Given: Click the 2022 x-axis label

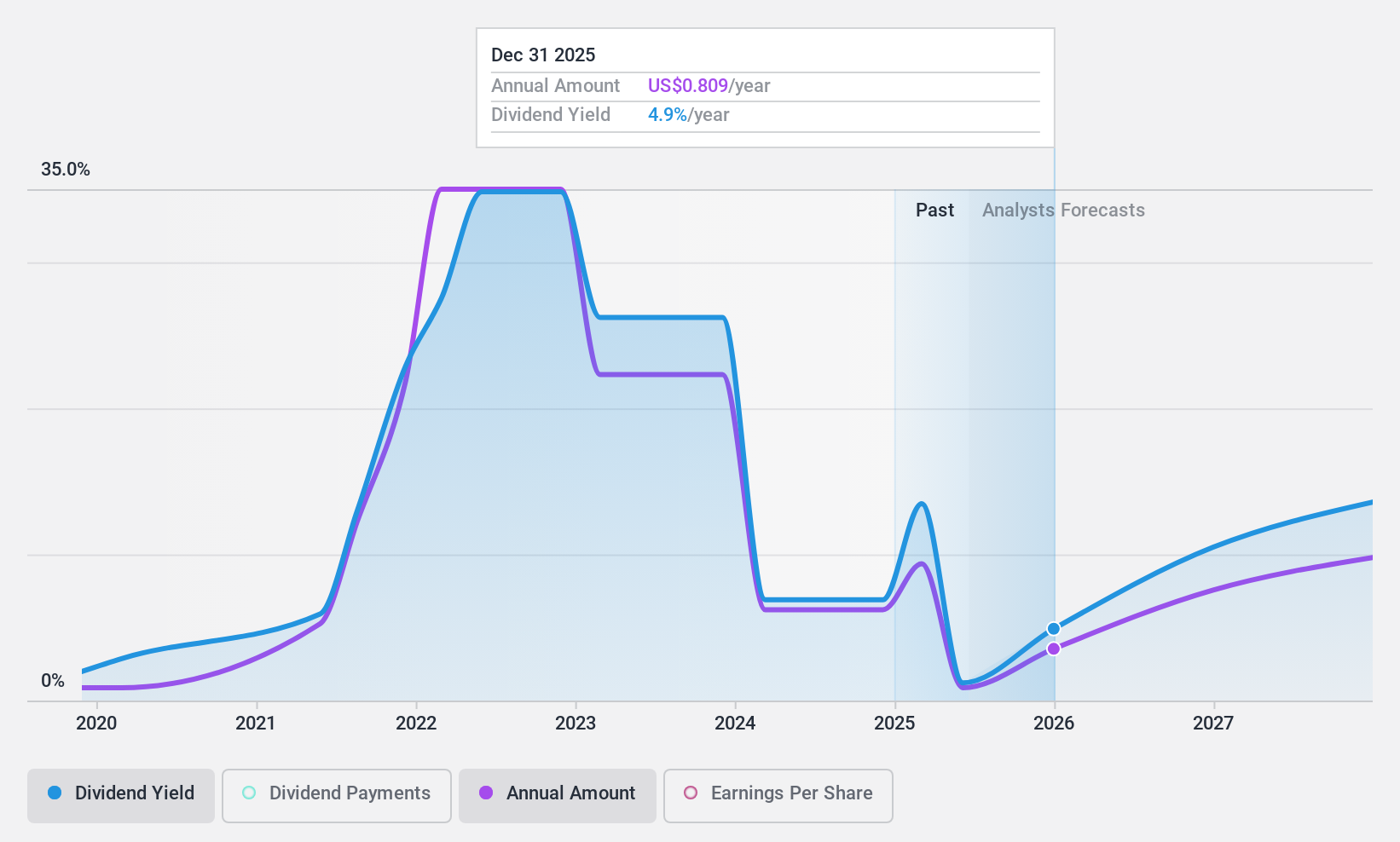Looking at the screenshot, I should click(x=416, y=724).
